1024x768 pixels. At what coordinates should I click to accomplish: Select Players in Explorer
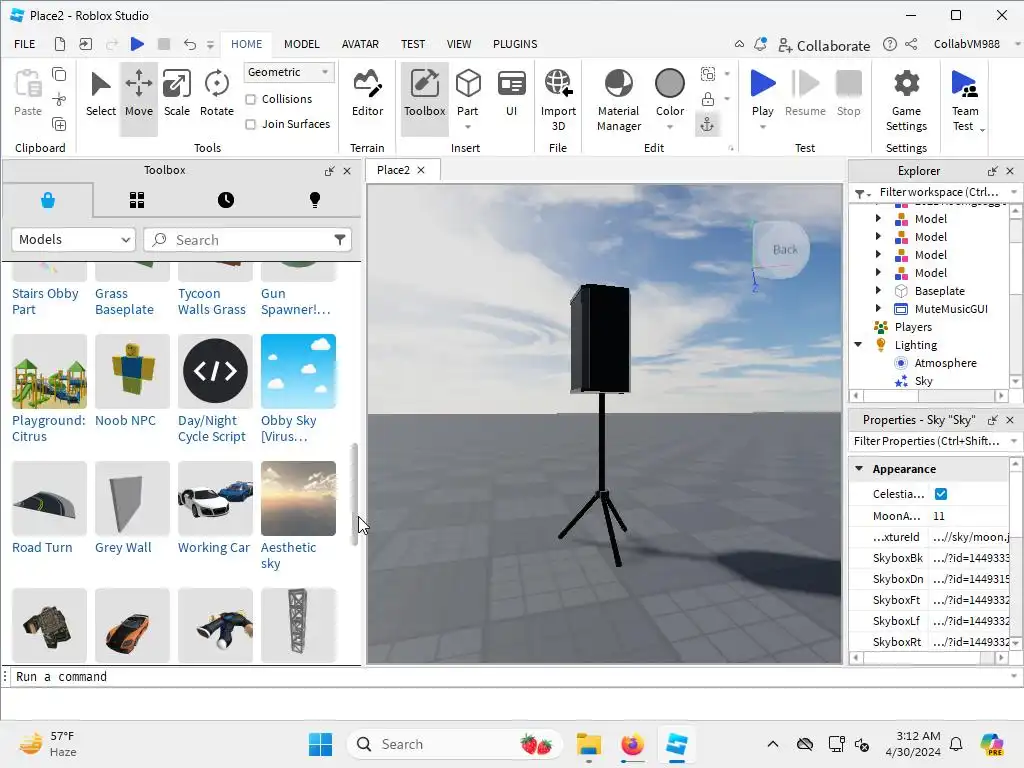(x=913, y=327)
